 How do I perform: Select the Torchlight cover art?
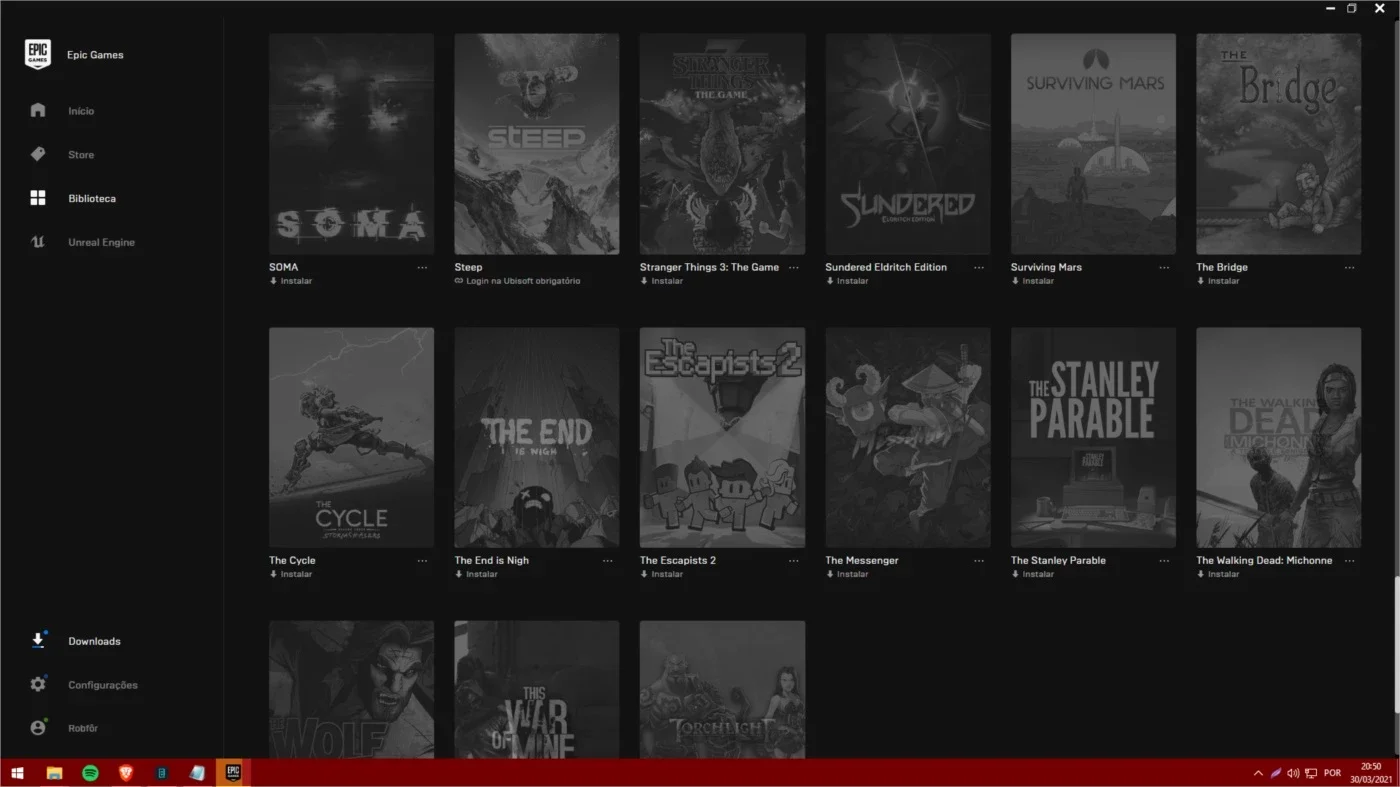pyautogui.click(x=722, y=689)
